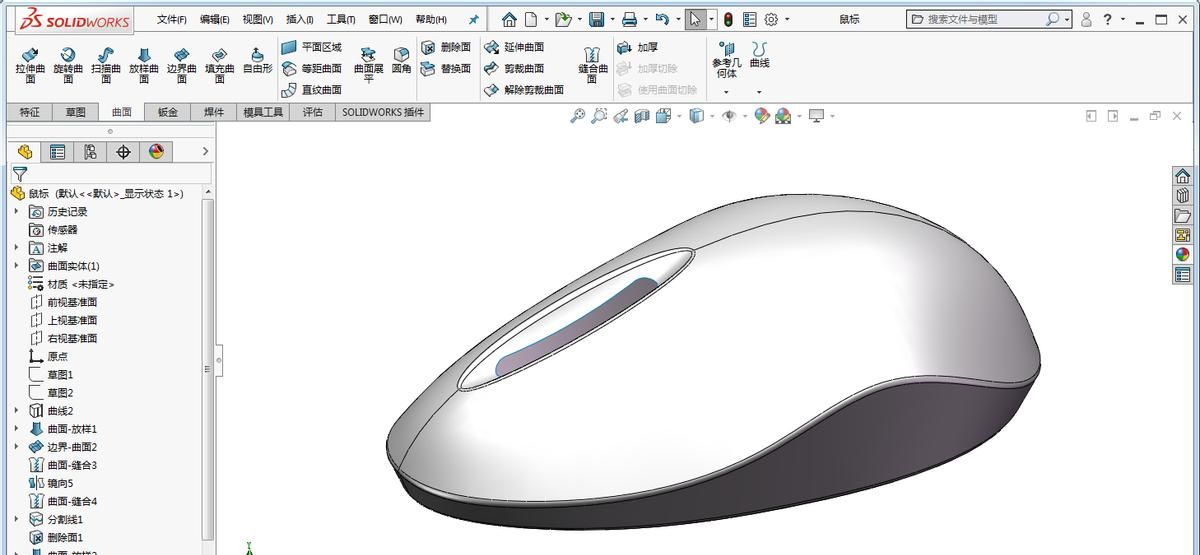Select 镜向5 in the feature tree
Image resolution: width=1200 pixels, height=555 pixels.
(52, 483)
